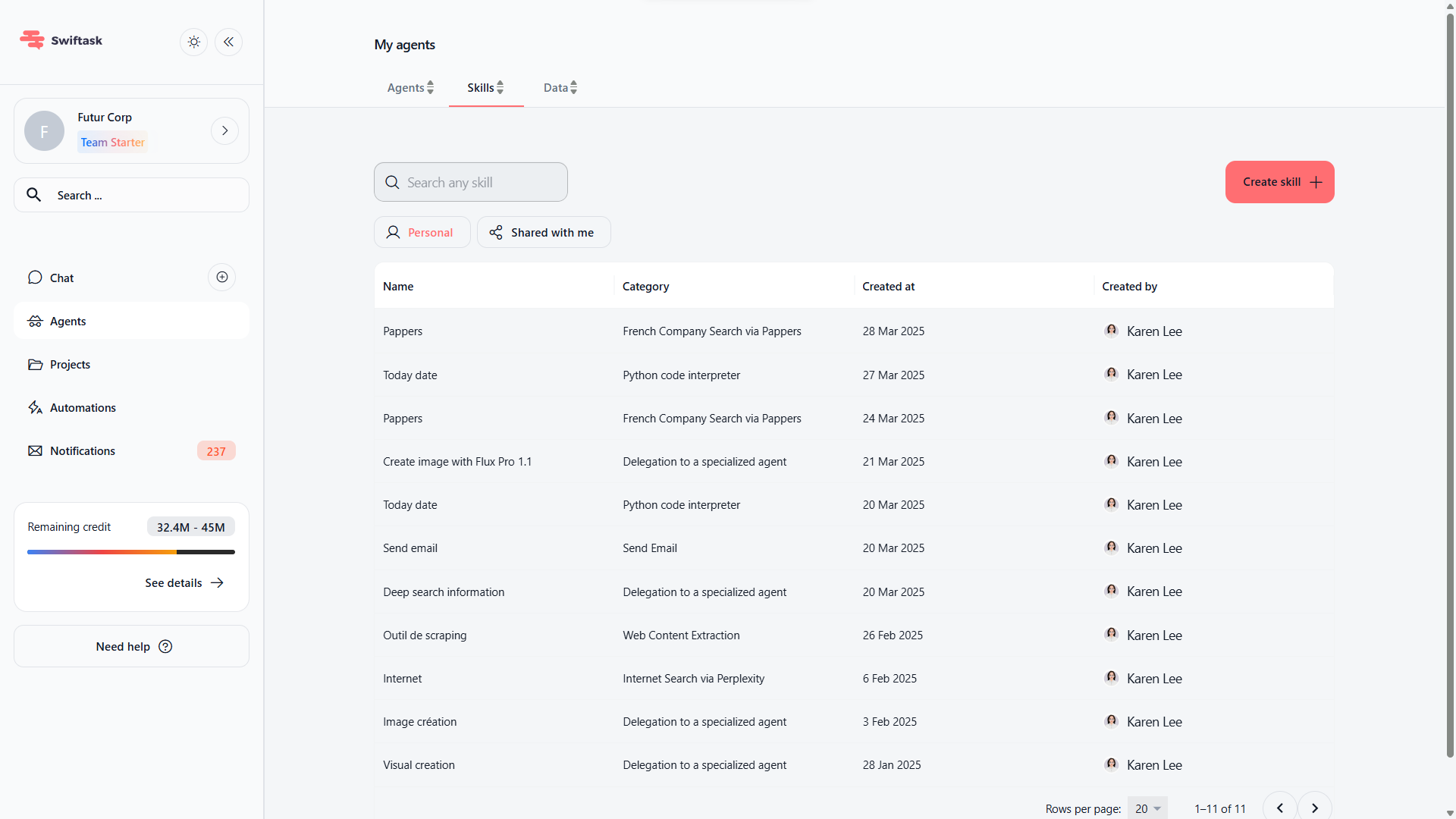Open the Rows per page dropdown

[1147, 809]
